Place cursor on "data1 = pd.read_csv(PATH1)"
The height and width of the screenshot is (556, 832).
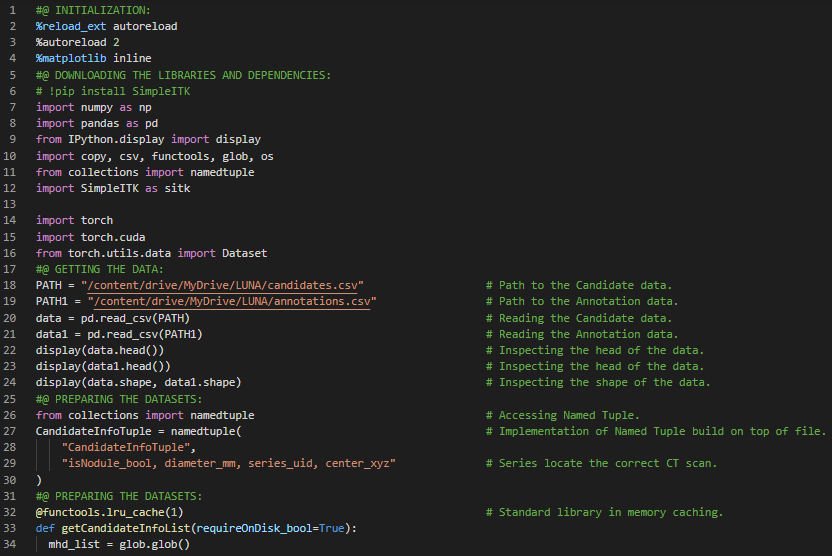119,334
